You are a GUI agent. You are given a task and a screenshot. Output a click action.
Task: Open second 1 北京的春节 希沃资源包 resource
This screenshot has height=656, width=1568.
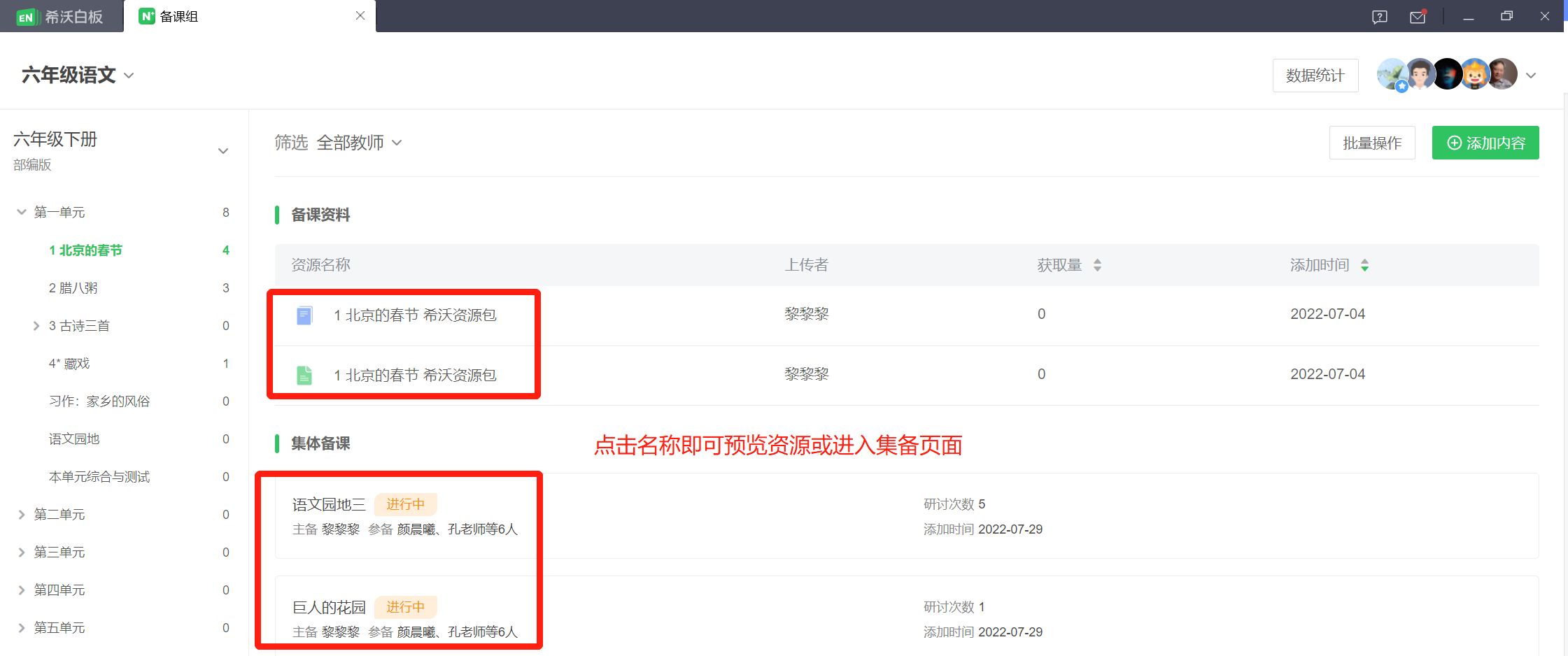click(415, 376)
